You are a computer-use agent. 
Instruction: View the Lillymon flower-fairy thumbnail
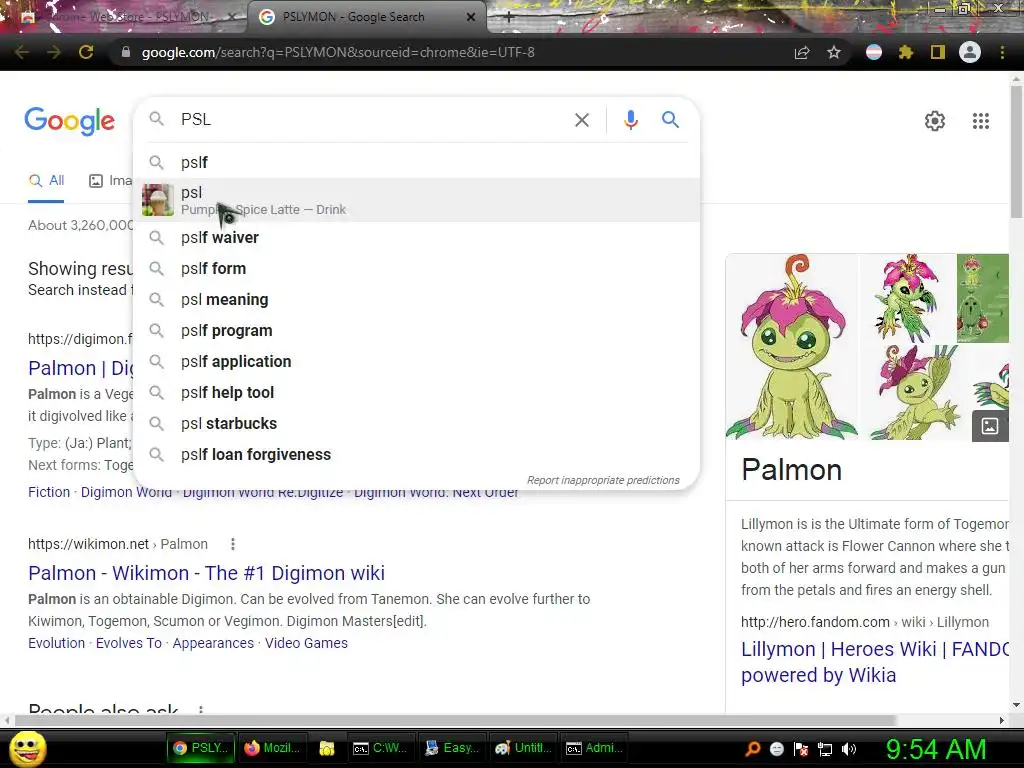tap(907, 298)
